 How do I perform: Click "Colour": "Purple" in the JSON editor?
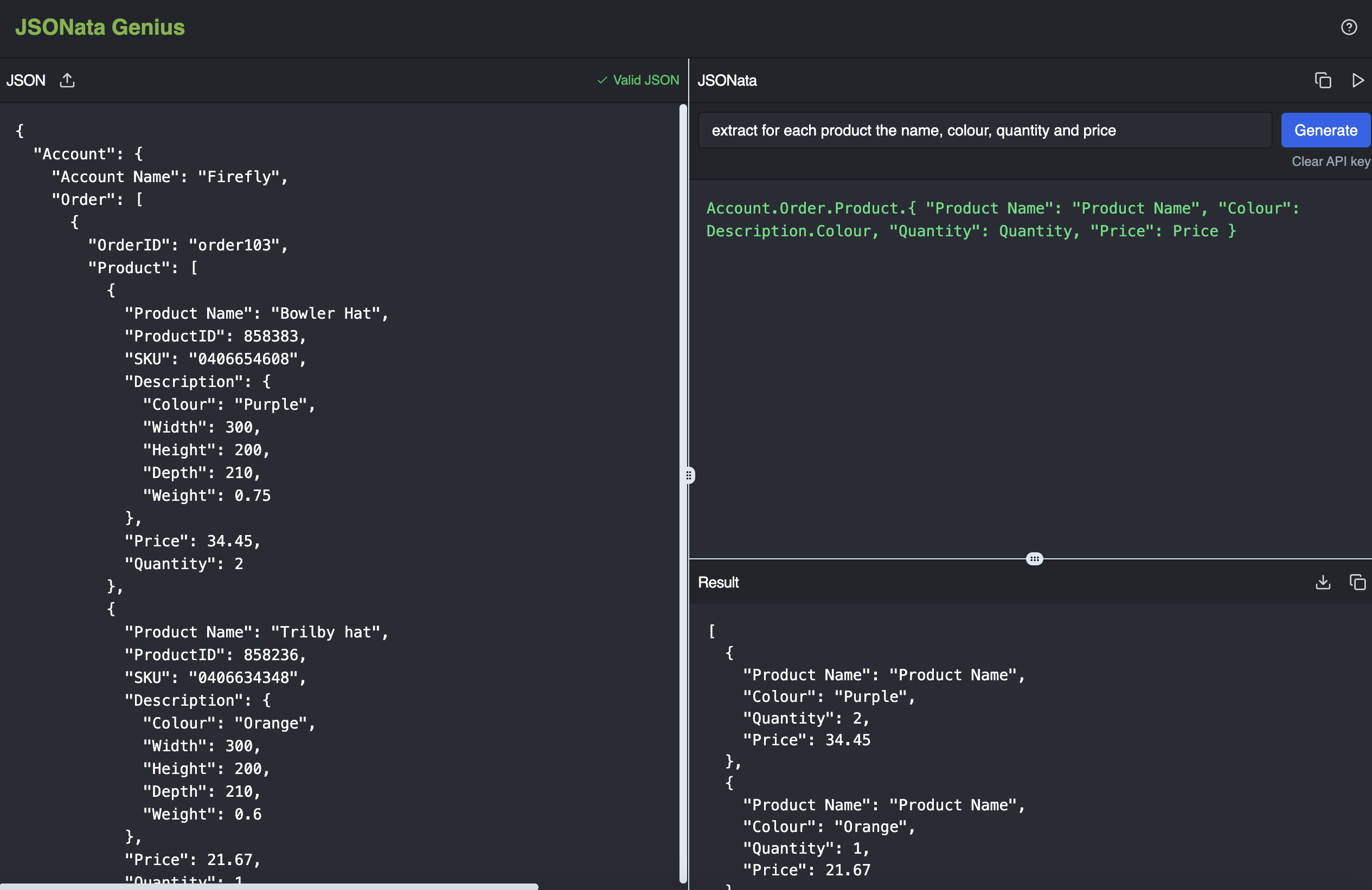[229, 404]
